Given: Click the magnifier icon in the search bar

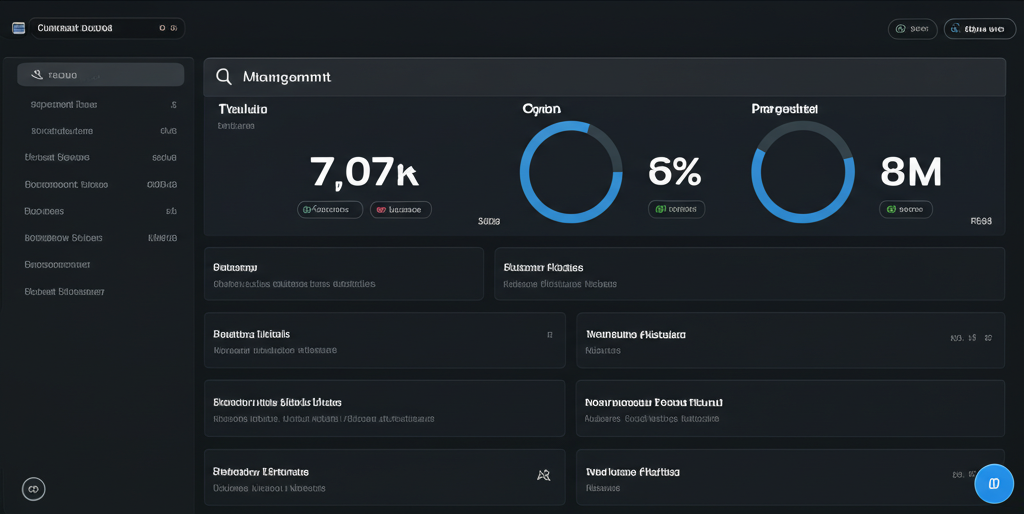Looking at the screenshot, I should (x=224, y=76).
